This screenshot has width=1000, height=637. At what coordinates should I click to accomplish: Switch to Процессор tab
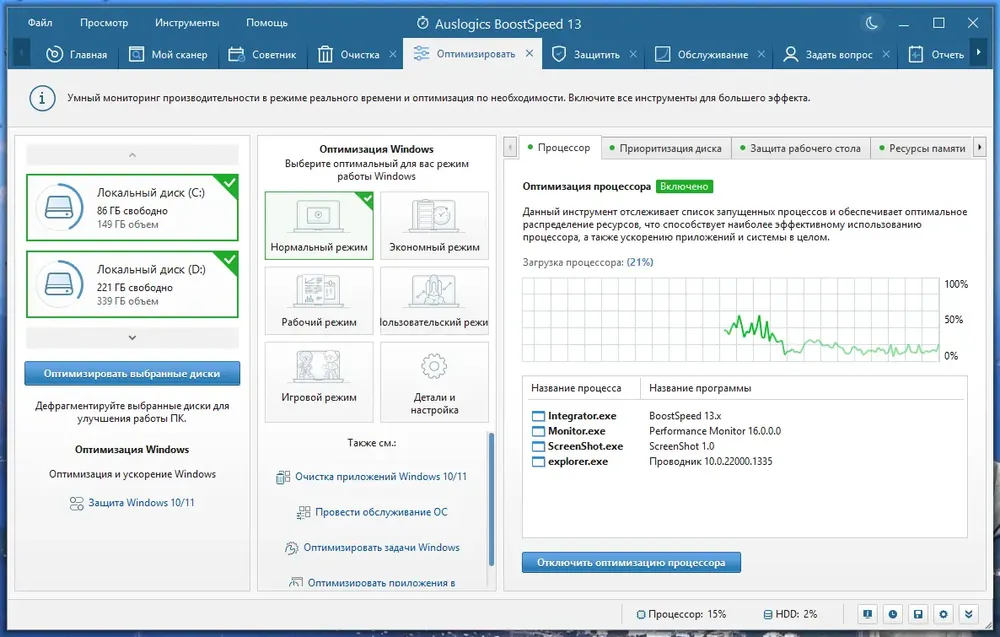559,148
